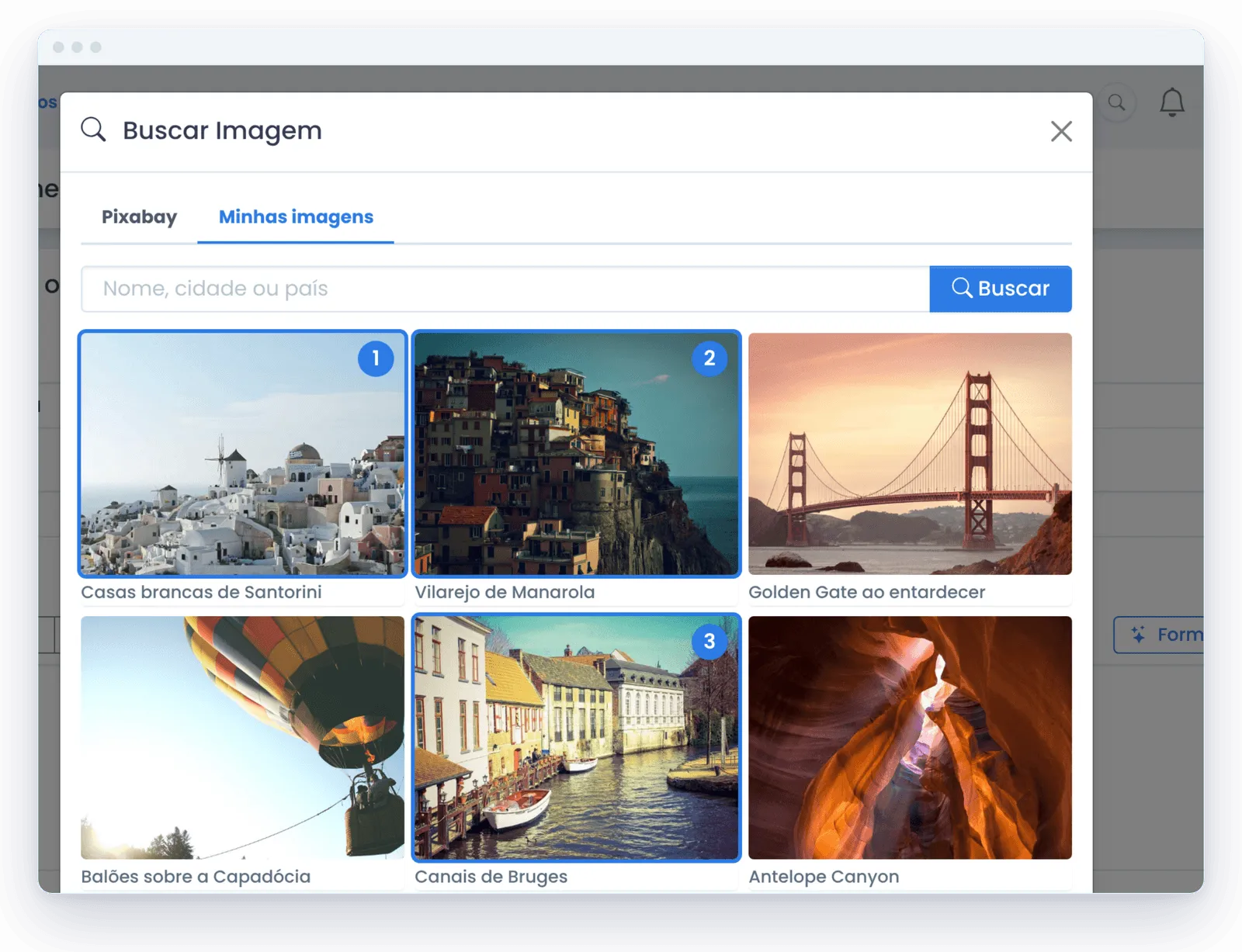Open the Minhas imagens tab
The width and height of the screenshot is (1242, 952).
pos(296,216)
